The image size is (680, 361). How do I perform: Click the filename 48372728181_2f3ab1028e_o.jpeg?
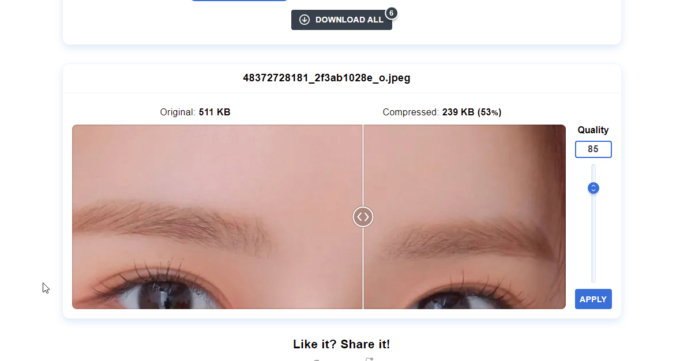326,78
